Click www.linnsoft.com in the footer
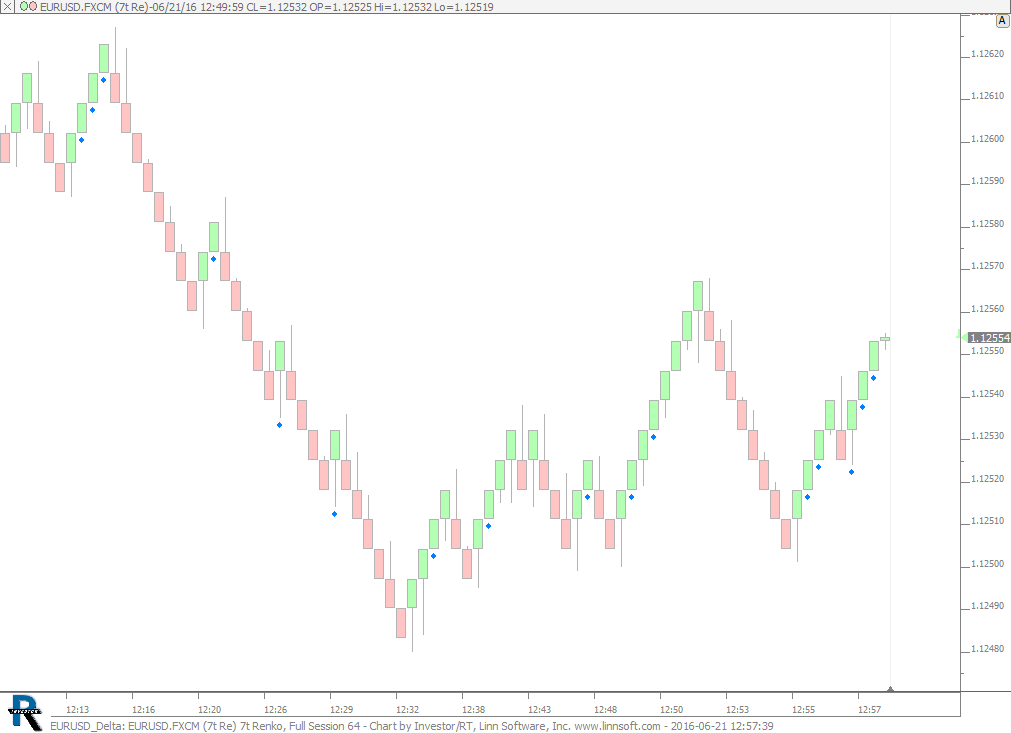 617,726
